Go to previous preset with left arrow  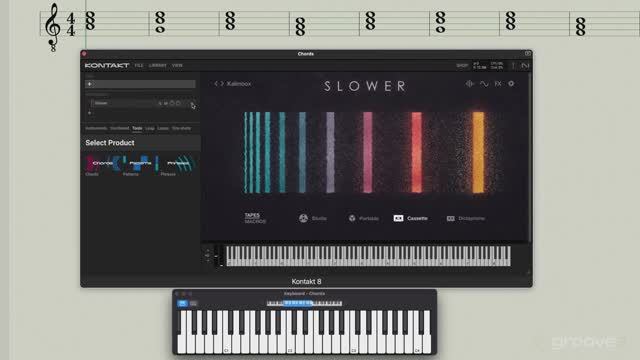[x=216, y=84]
